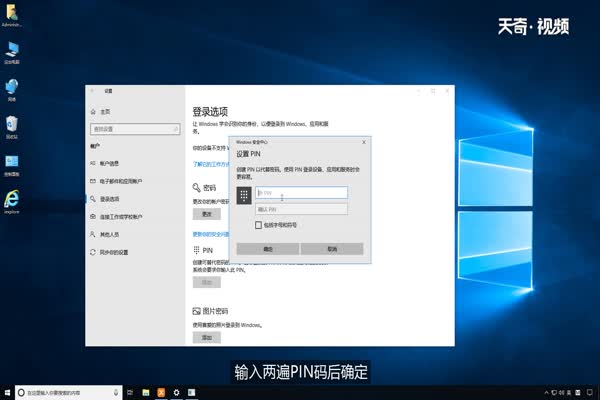Click the 图片密码 section heading

[x=215, y=311]
